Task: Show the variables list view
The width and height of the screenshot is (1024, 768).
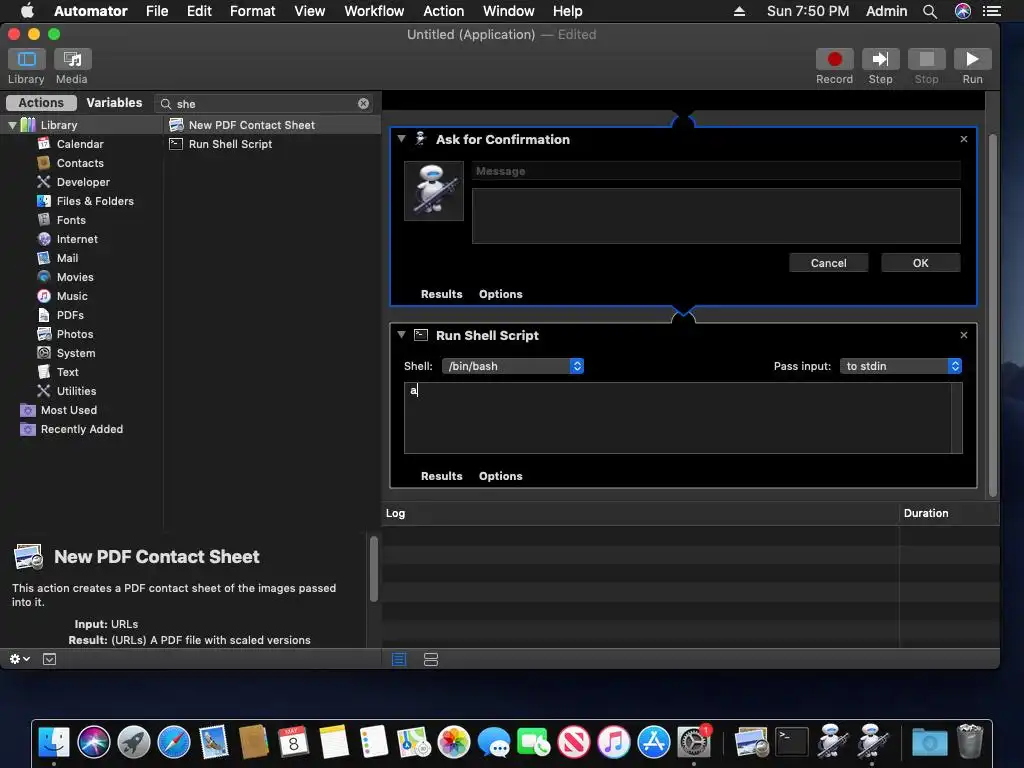Action: click(431, 660)
